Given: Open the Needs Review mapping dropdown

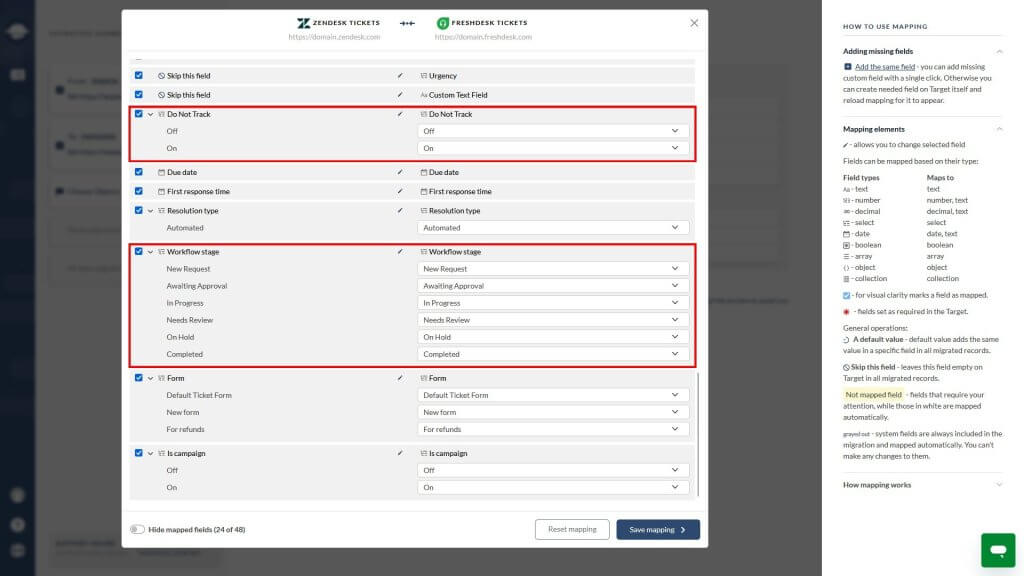Looking at the screenshot, I should click(552, 320).
